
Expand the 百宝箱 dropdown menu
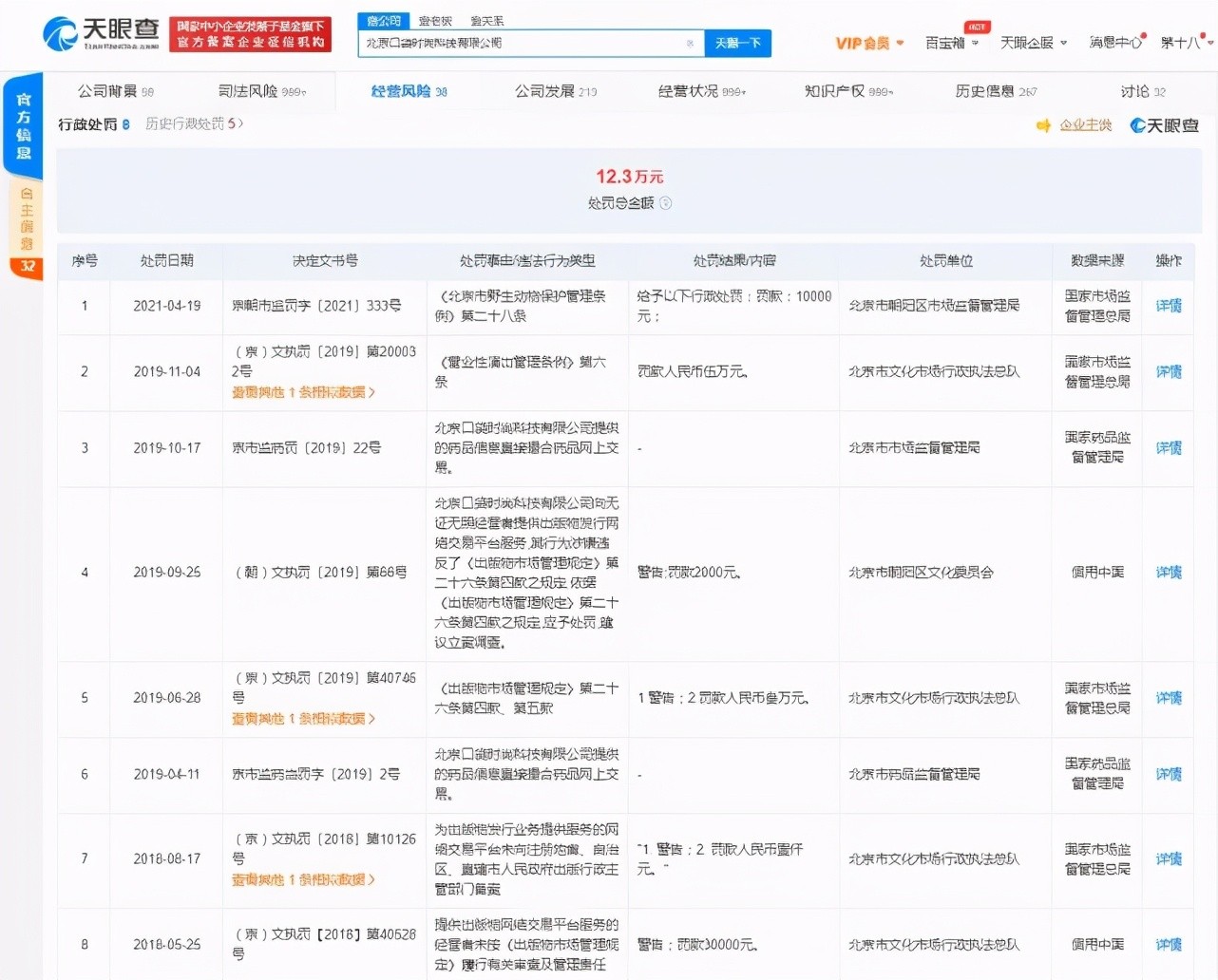[x=951, y=43]
